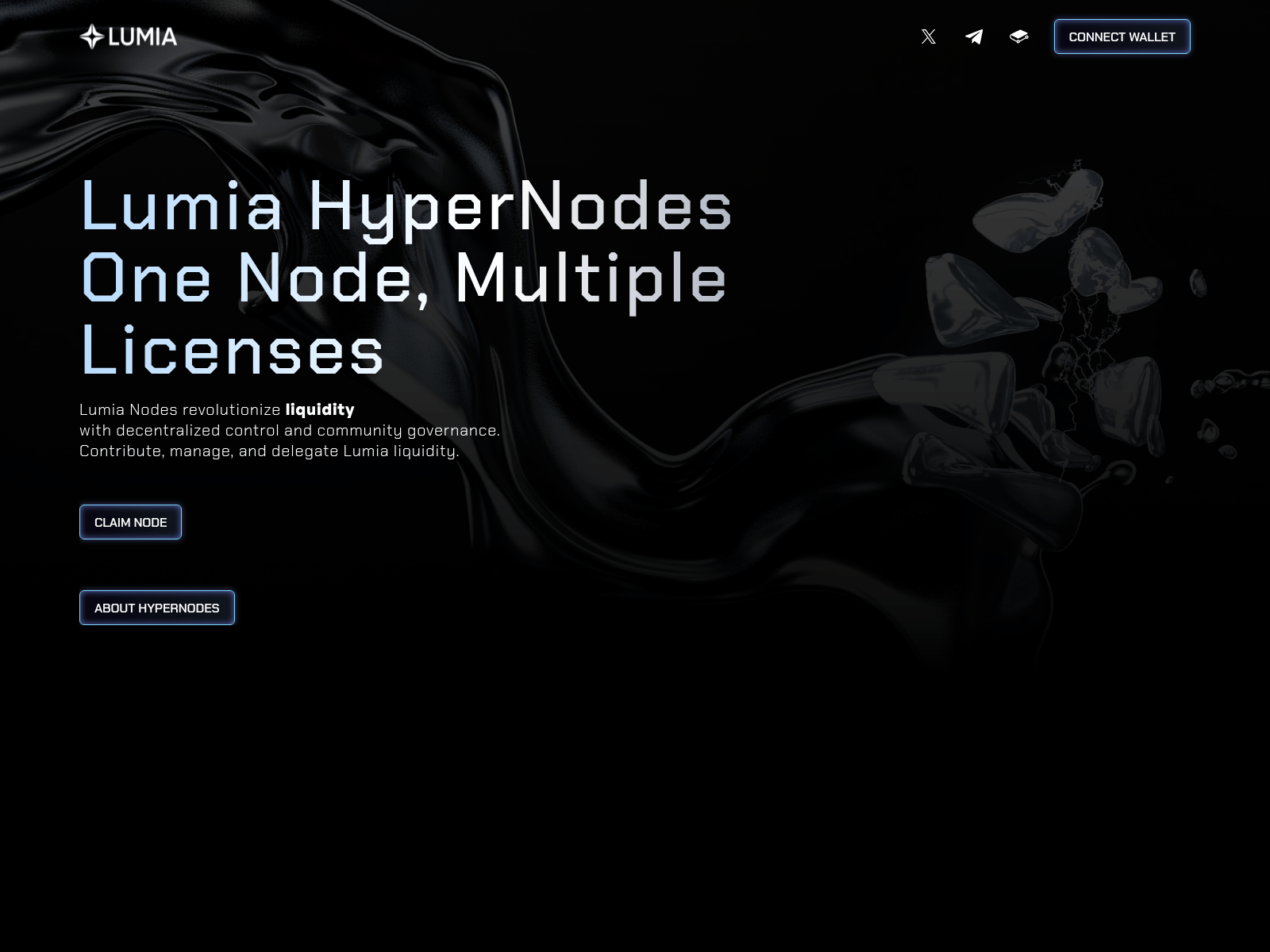Open the Lumia documentation book icon
This screenshot has height=952, width=1270.
(1020, 36)
